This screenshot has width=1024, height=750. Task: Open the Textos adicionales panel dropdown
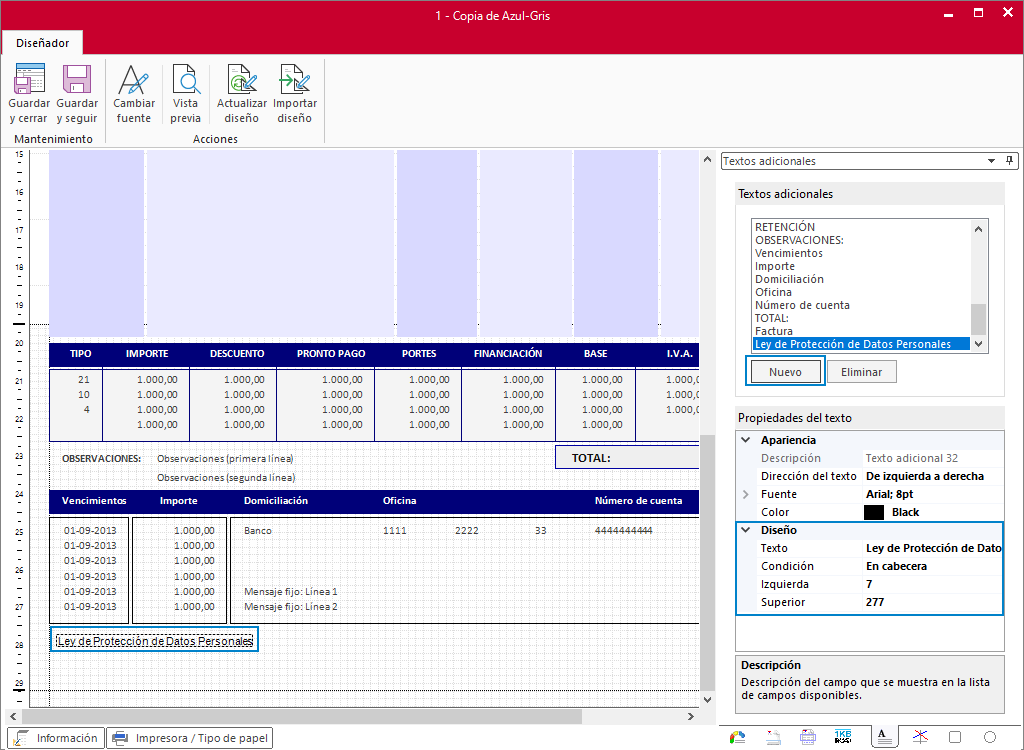pyautogui.click(x=991, y=161)
